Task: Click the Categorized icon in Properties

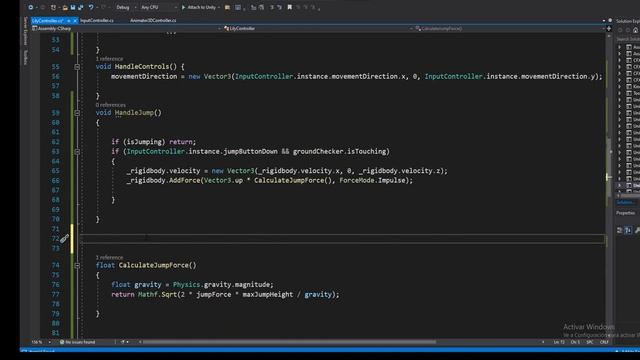Action: (x=620, y=231)
